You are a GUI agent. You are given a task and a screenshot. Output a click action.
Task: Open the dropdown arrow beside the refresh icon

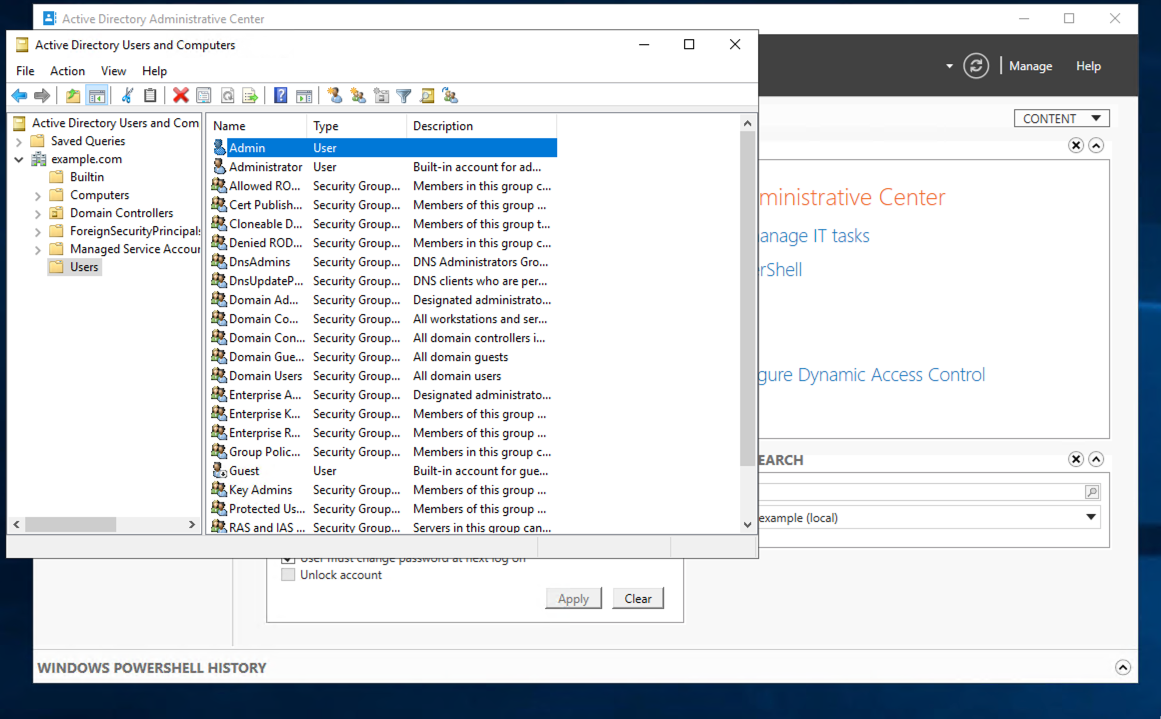click(949, 66)
